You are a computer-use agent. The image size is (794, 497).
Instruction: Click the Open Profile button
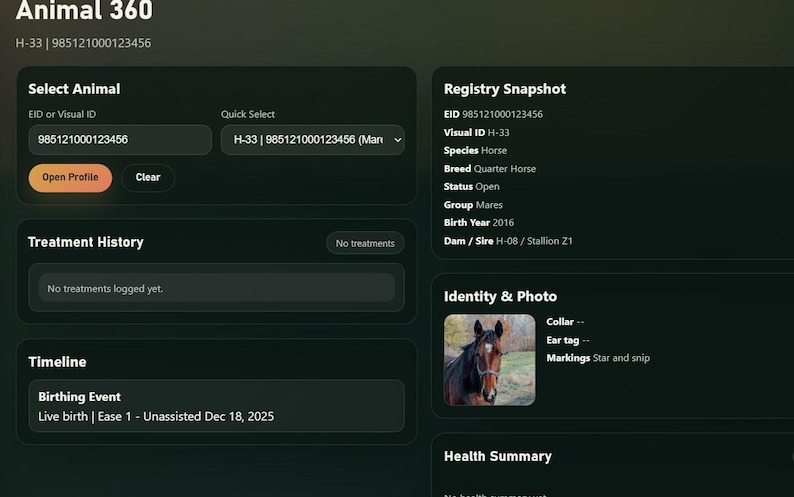tap(70, 177)
